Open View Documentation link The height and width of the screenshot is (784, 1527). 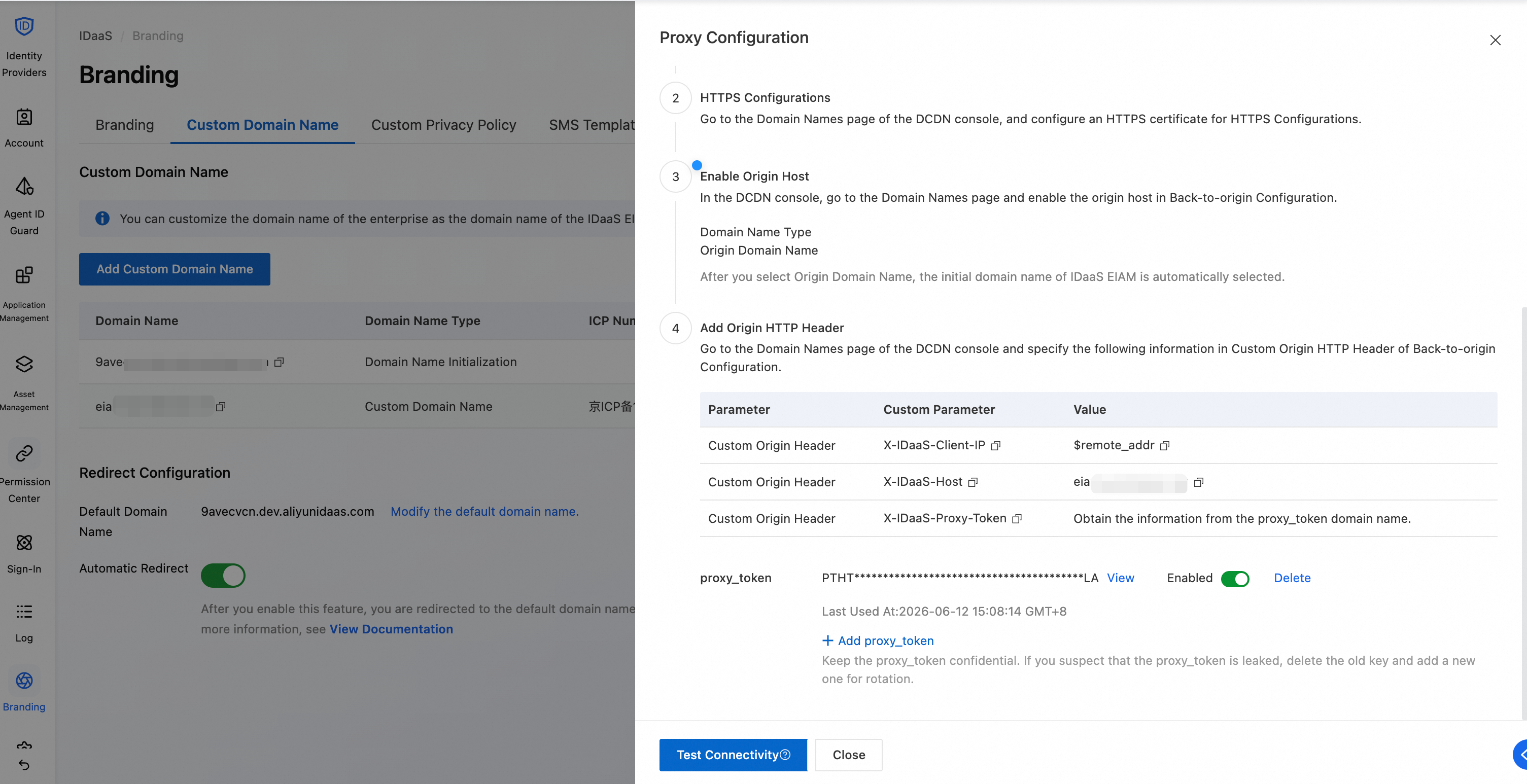391,629
